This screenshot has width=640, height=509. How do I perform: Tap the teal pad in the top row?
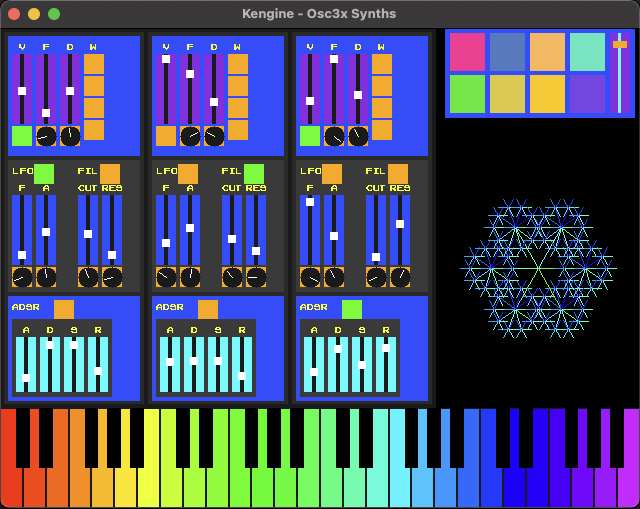point(587,52)
